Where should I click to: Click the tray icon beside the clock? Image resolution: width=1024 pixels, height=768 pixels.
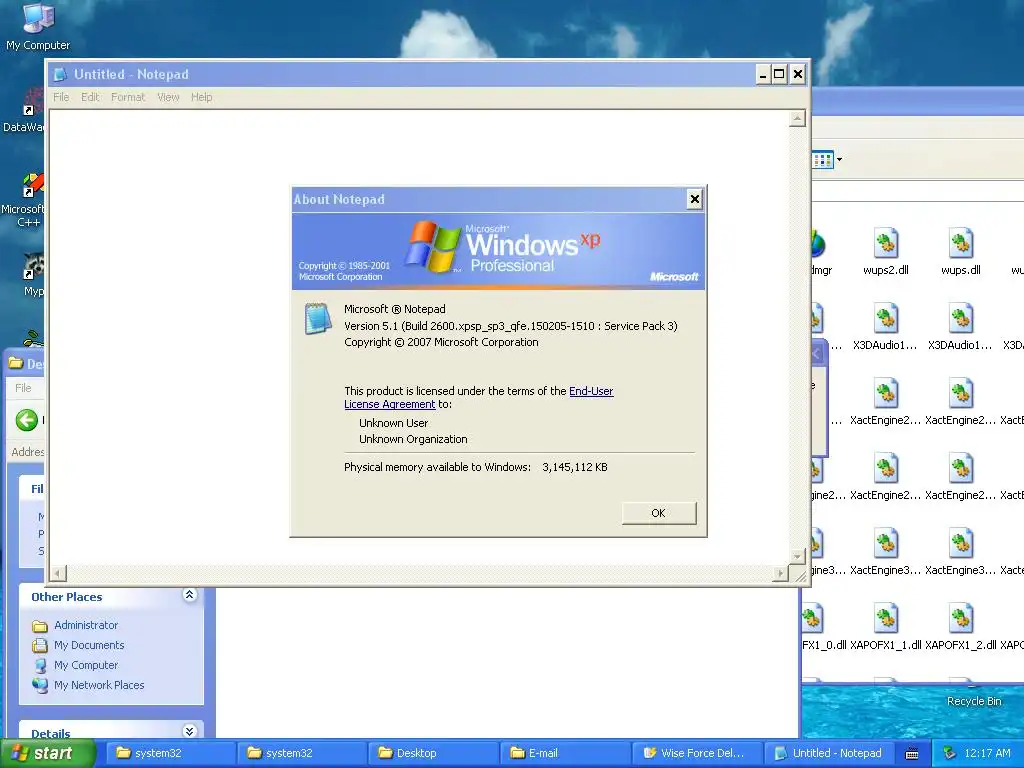(x=950, y=754)
